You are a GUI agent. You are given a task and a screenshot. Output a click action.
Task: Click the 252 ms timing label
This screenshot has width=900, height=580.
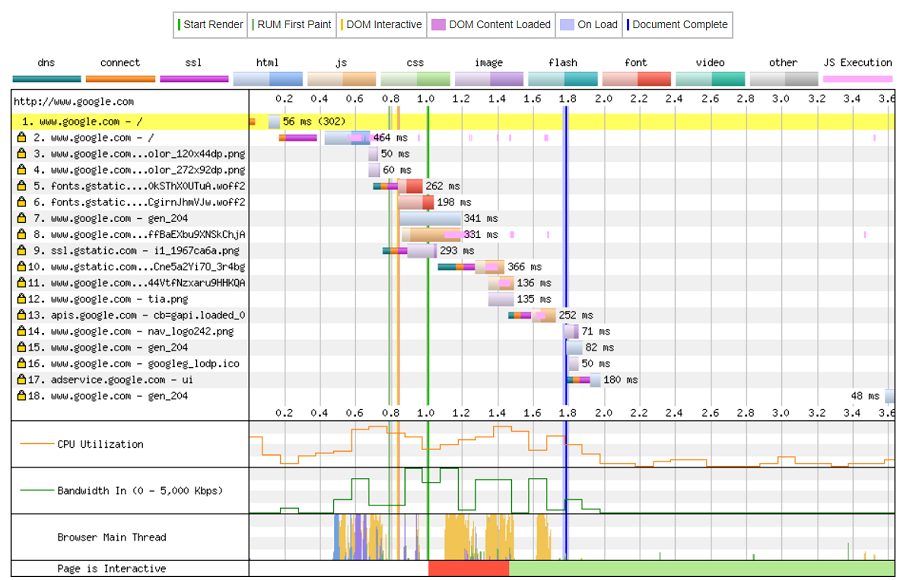(576, 315)
